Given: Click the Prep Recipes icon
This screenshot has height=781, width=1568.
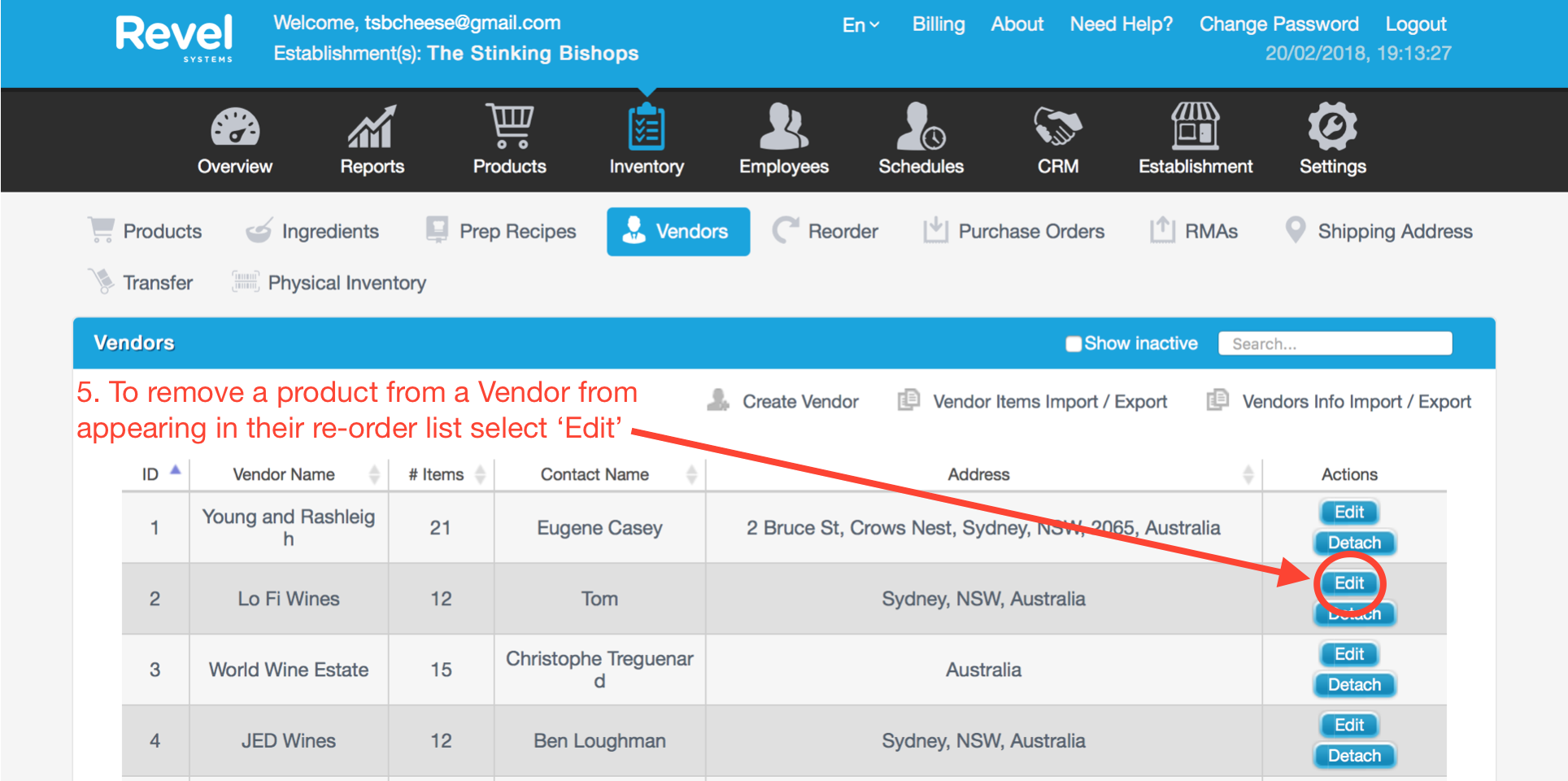Looking at the screenshot, I should tap(438, 230).
